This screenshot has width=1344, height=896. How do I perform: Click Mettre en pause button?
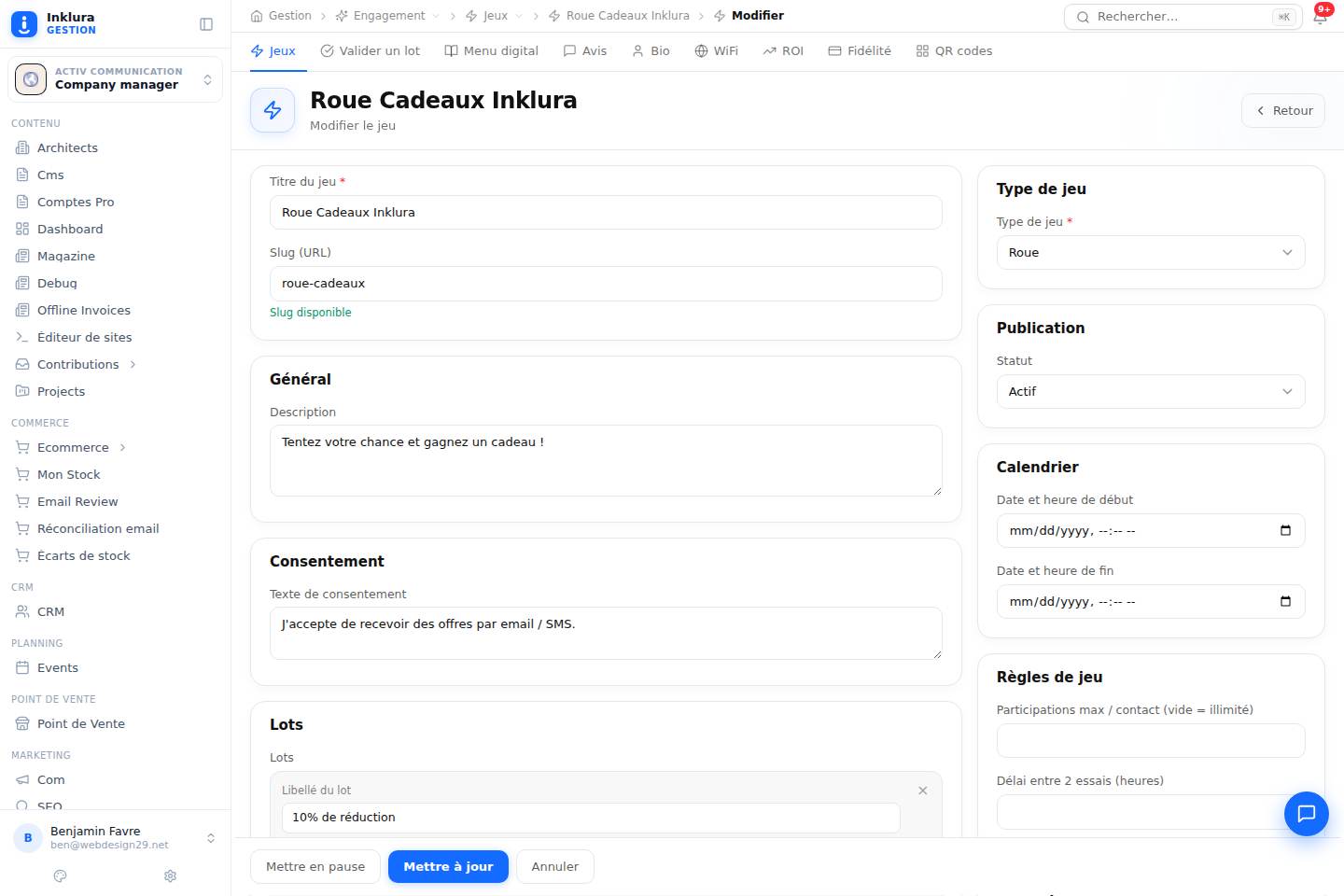(x=315, y=866)
